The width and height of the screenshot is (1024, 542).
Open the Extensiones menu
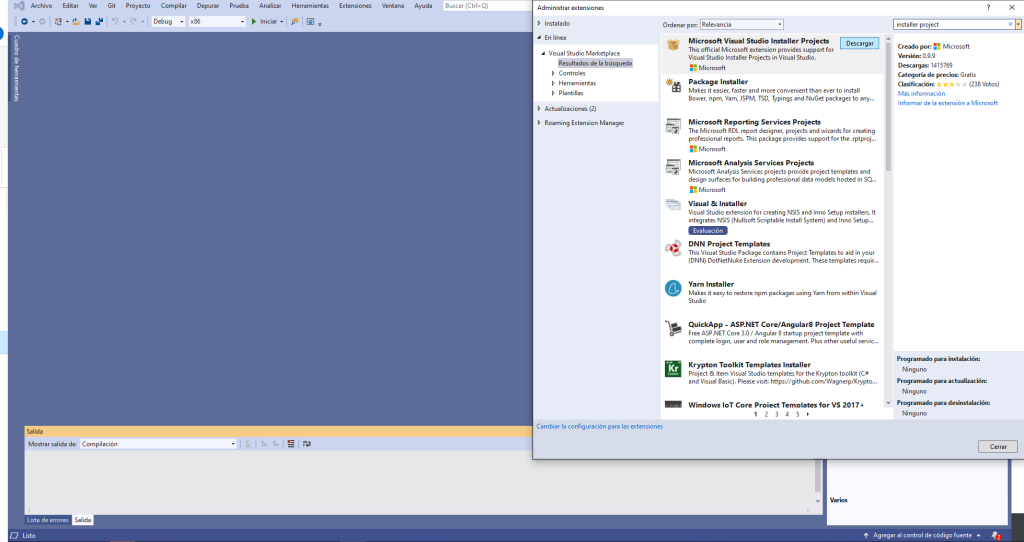(x=355, y=6)
